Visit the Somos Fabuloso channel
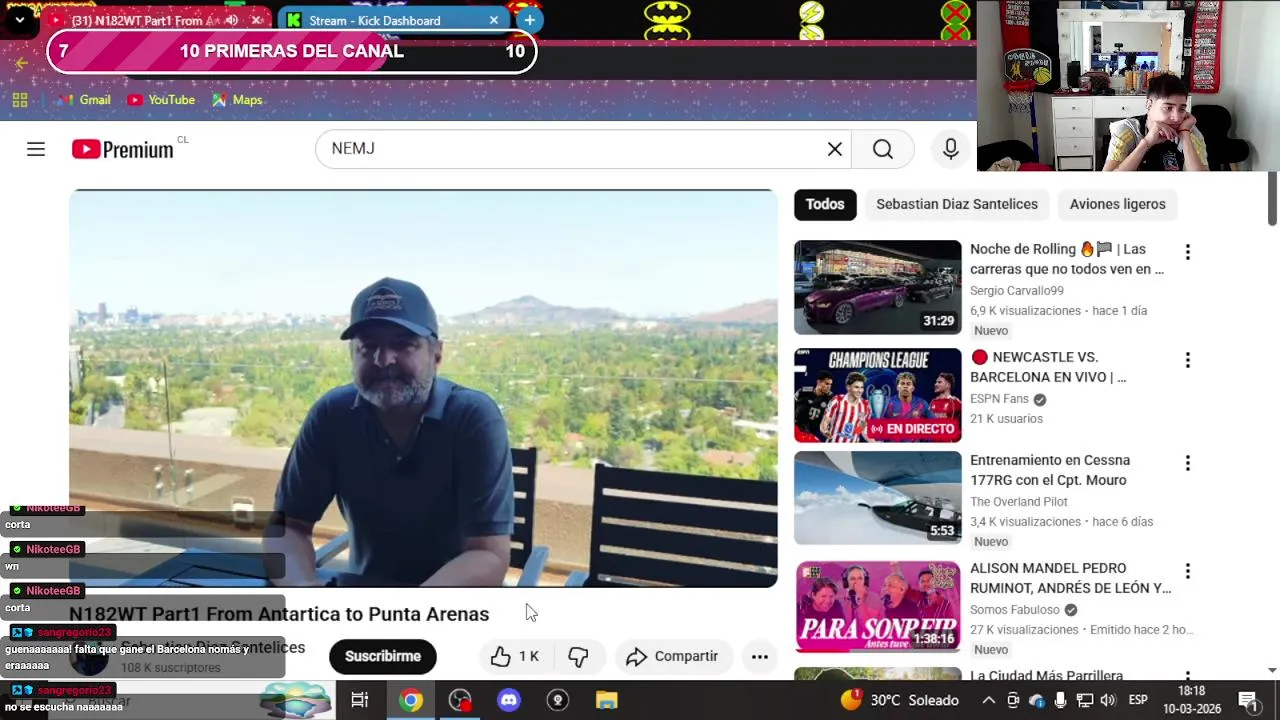 pos(1014,610)
